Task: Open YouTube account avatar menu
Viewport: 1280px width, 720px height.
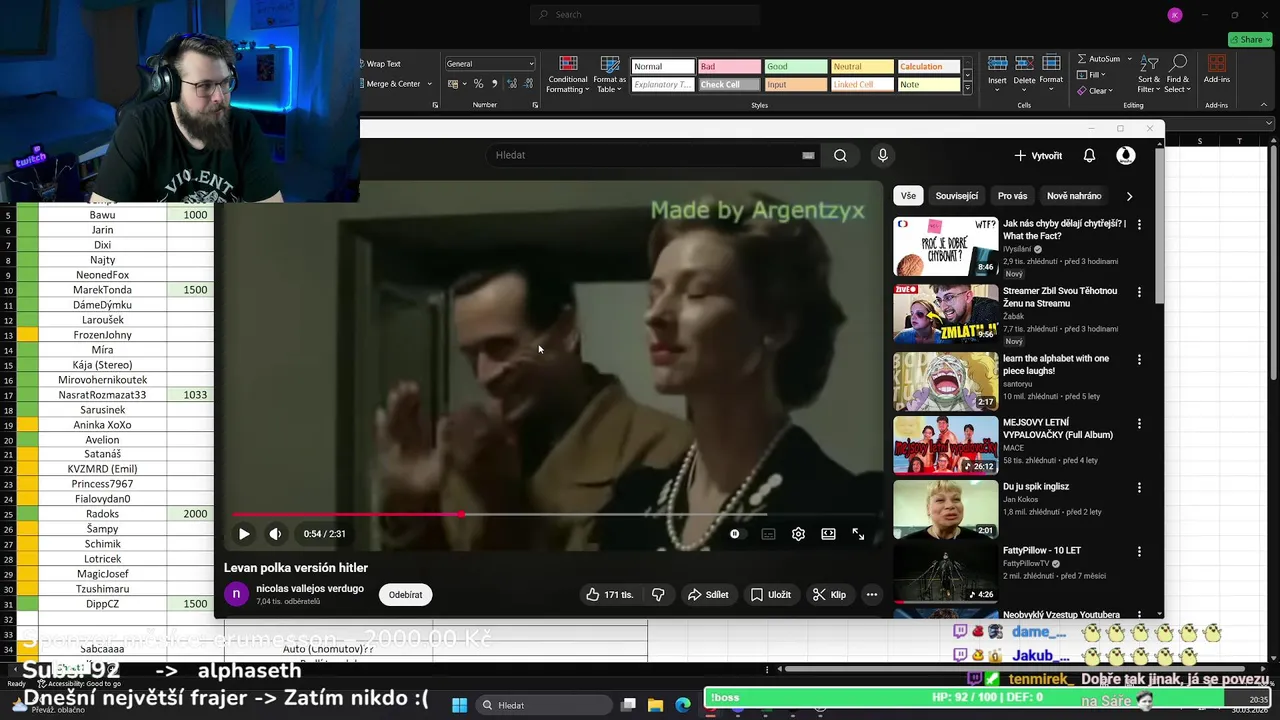Action: coord(1126,155)
